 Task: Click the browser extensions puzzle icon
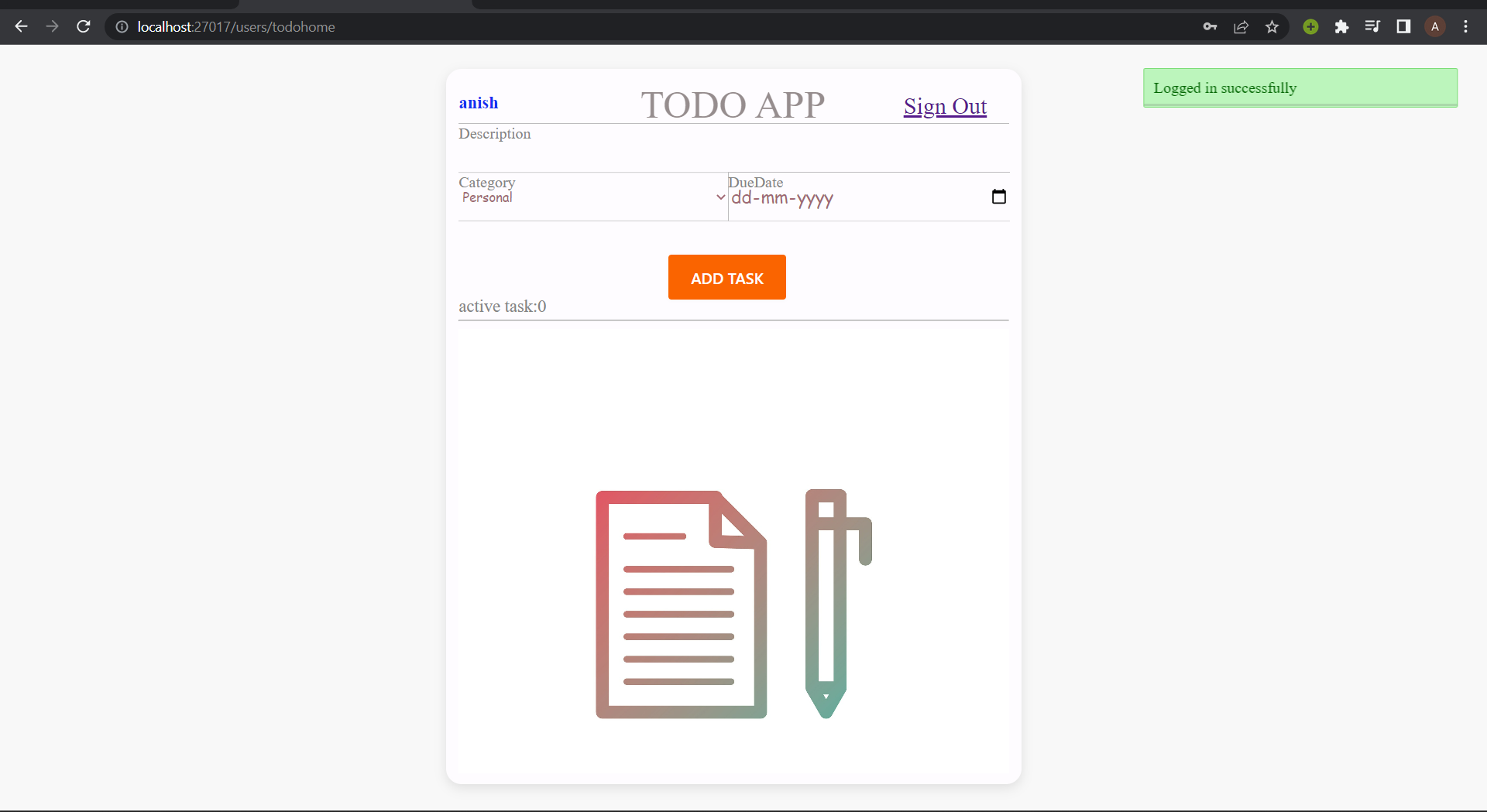pos(1341,26)
